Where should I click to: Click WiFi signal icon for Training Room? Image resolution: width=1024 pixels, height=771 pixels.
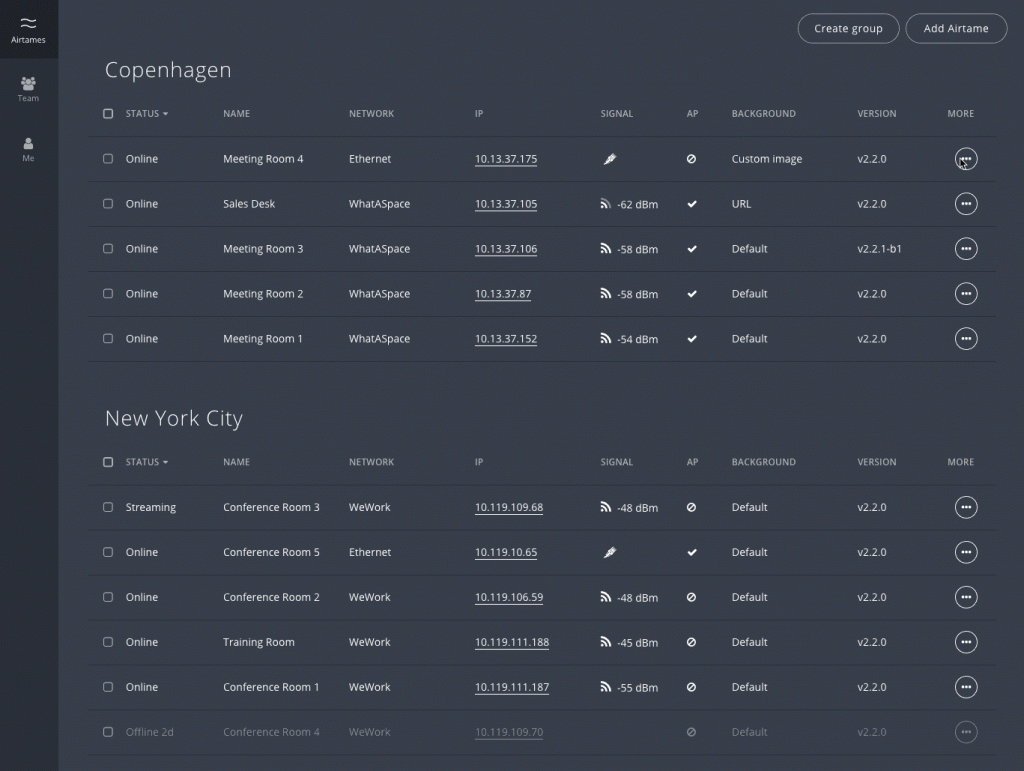point(605,642)
